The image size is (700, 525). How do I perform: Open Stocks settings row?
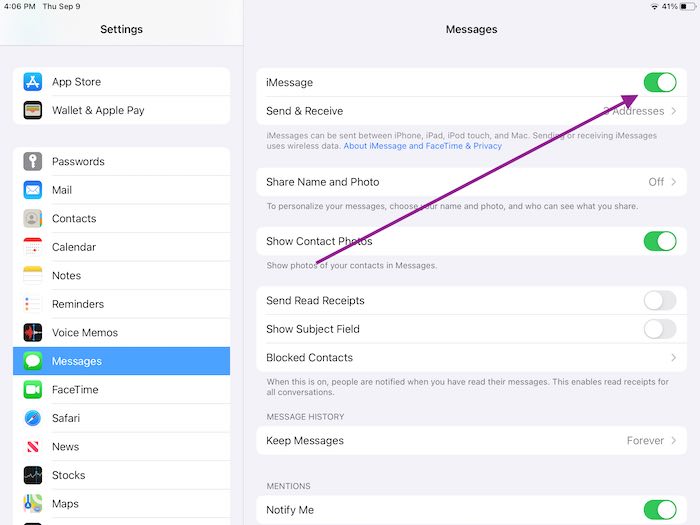[121, 475]
